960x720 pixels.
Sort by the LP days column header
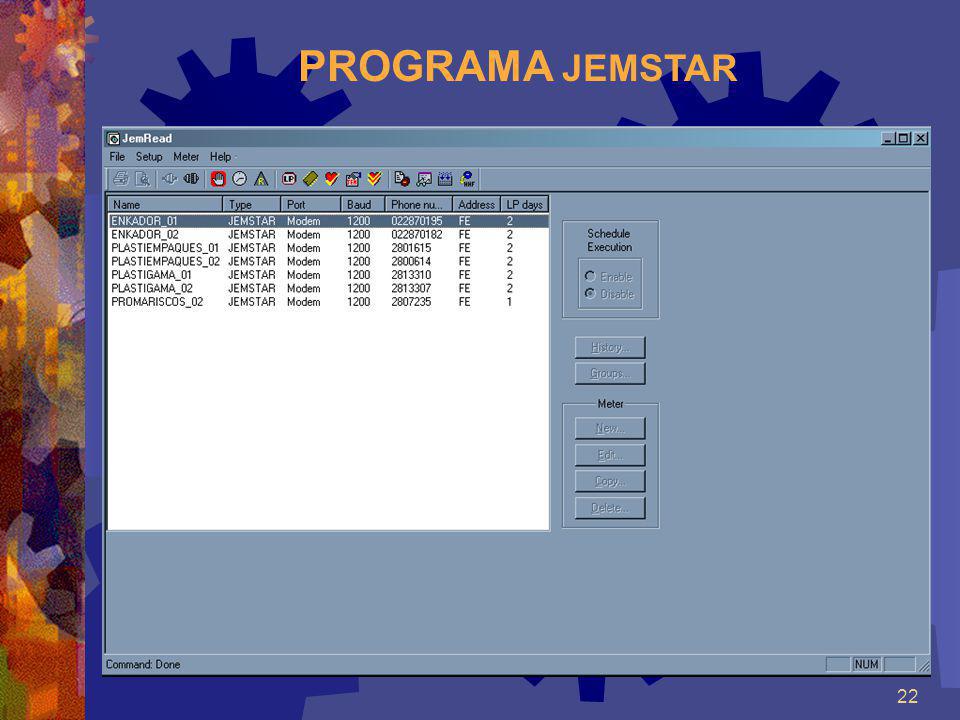(524, 204)
